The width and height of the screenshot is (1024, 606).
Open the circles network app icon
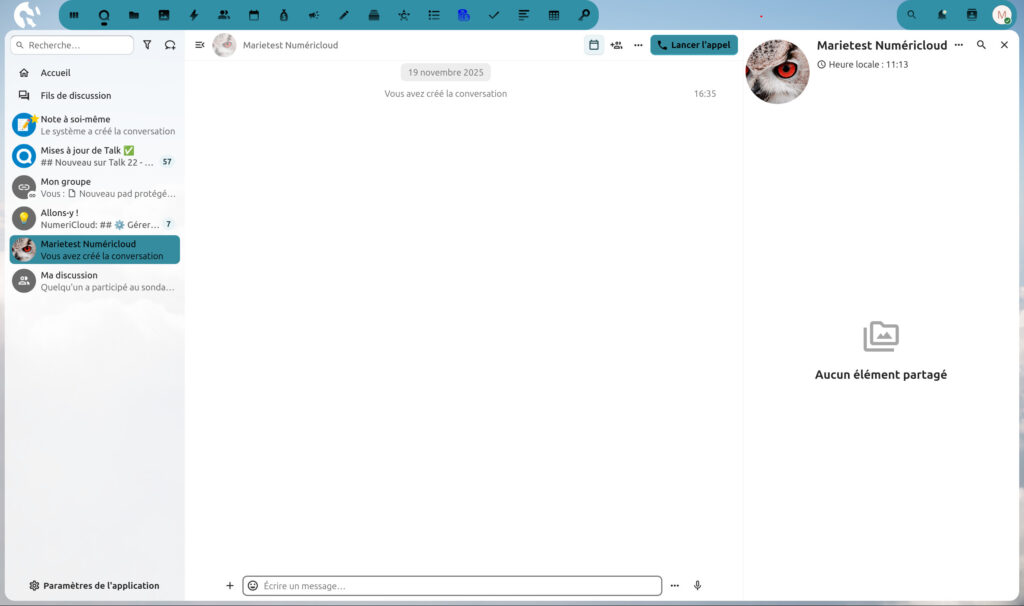tap(404, 15)
